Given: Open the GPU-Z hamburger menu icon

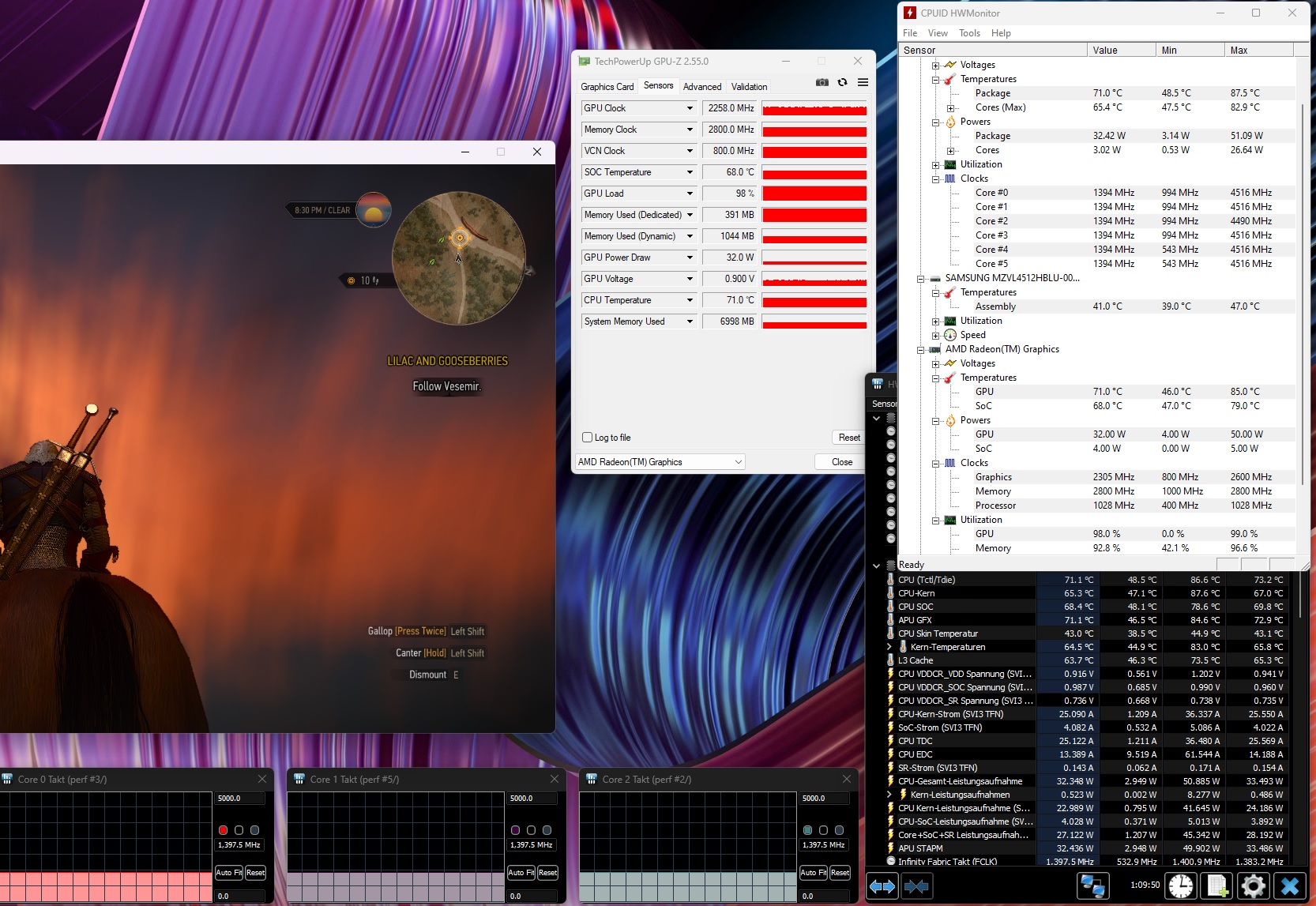Looking at the screenshot, I should click(863, 82).
